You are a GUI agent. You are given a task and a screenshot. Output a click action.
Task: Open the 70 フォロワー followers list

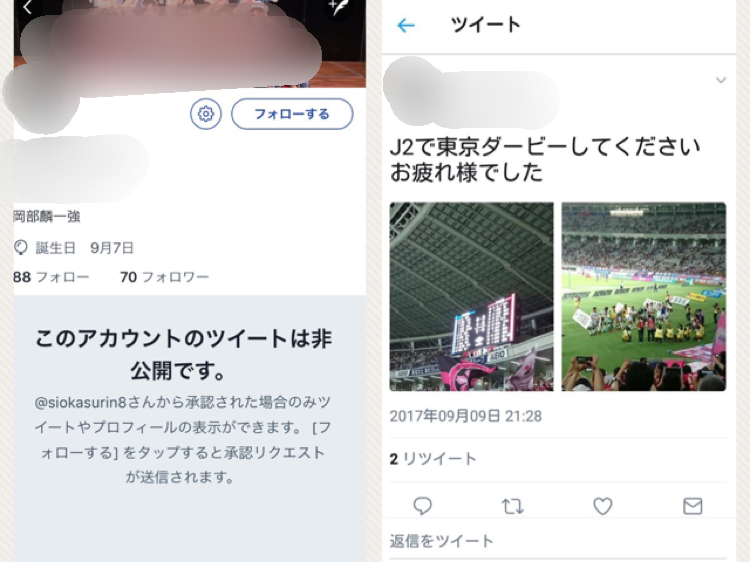(165, 277)
